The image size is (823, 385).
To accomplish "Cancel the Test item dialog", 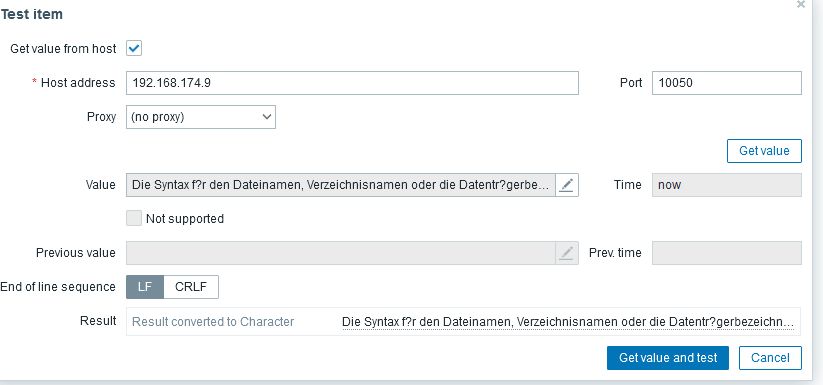I will pyautogui.click(x=770, y=358).
